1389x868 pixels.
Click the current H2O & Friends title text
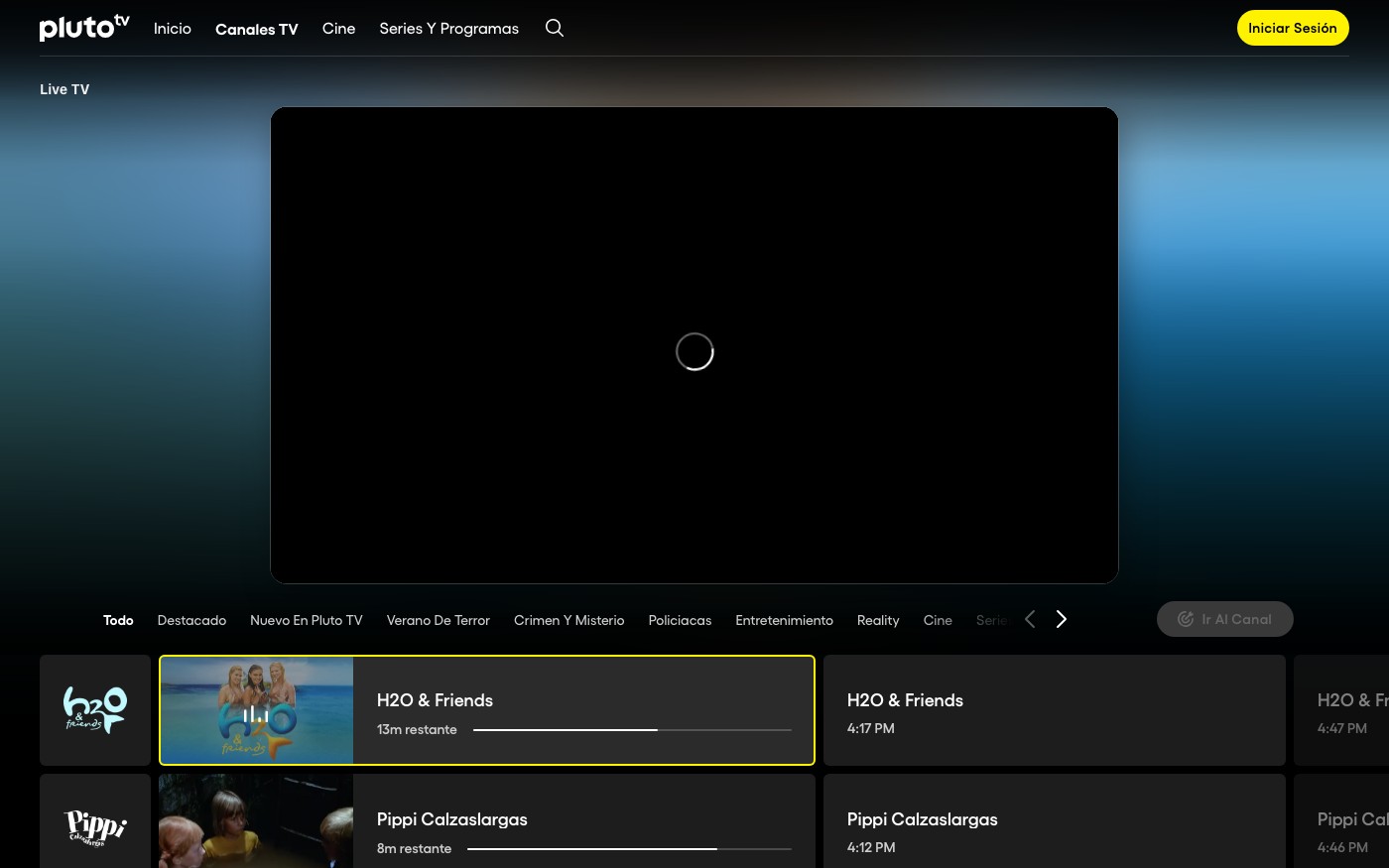[435, 700]
